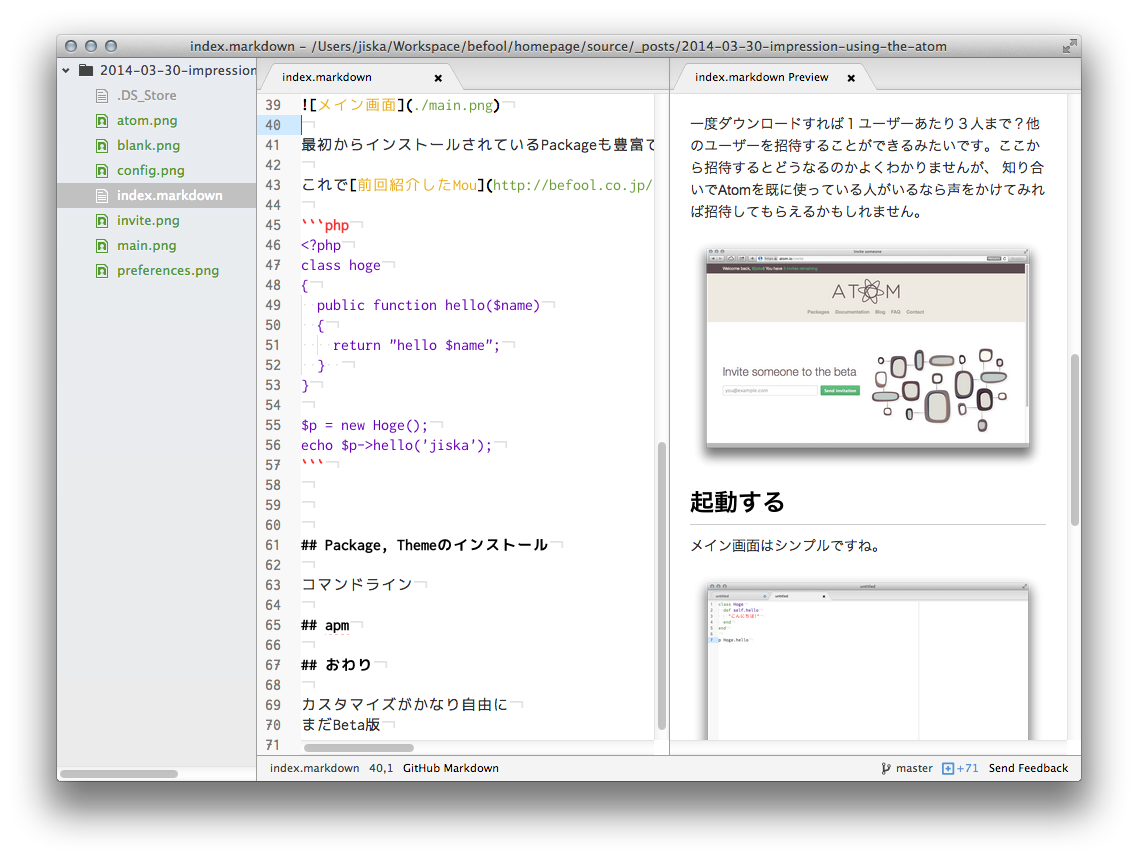Click the git added-lines icon beside +71
This screenshot has width=1138, height=860.
[947, 769]
